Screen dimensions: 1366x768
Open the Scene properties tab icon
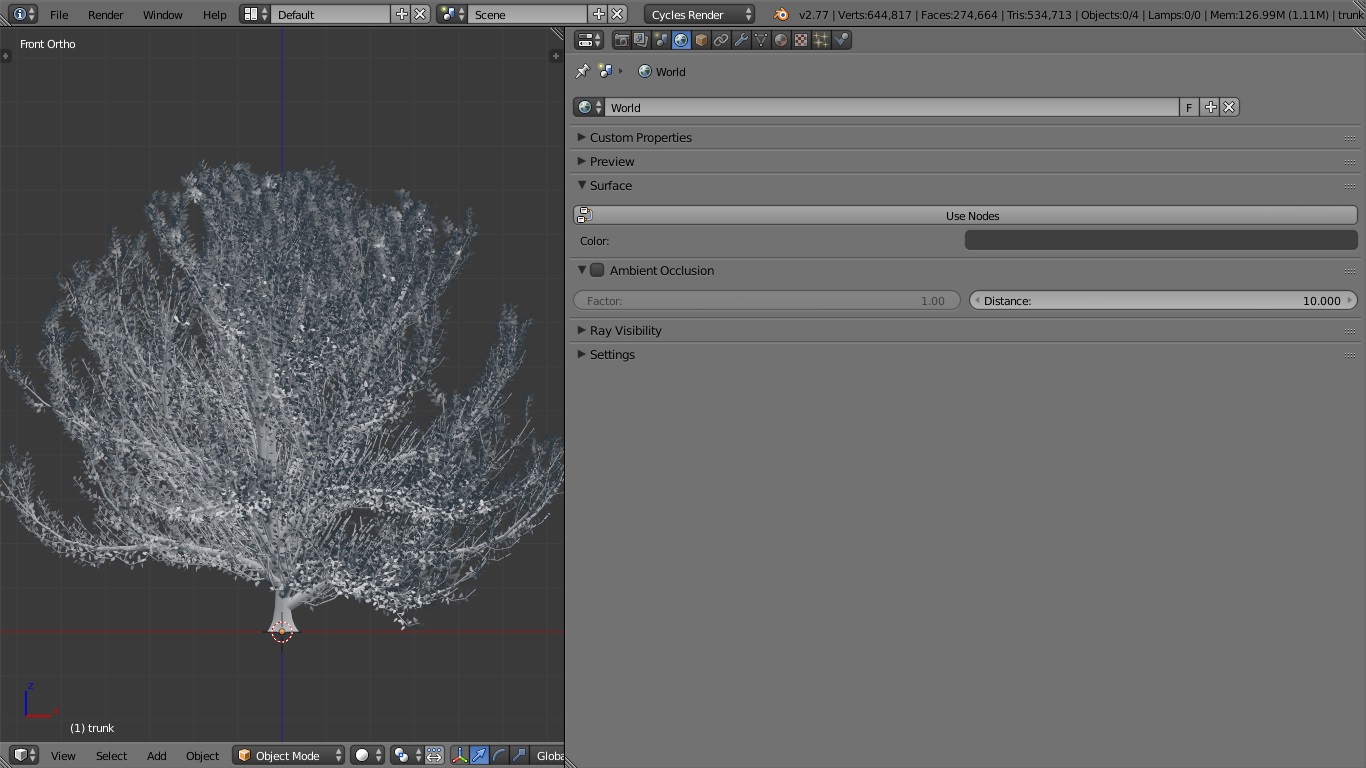point(661,40)
